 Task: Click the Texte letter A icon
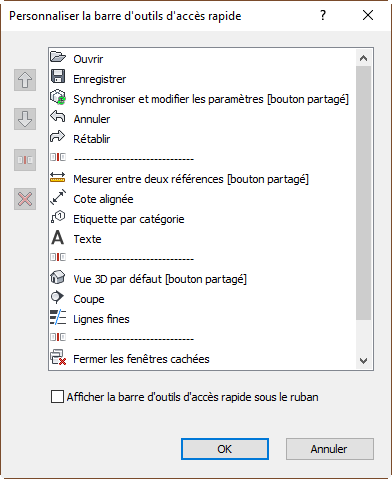[57, 238]
